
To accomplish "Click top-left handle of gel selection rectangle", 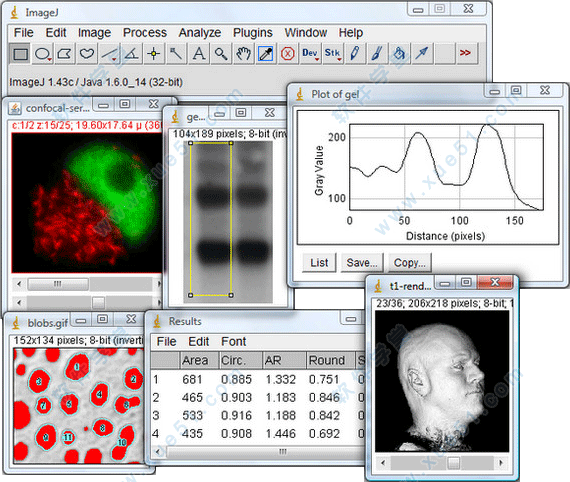I will coord(190,143).
